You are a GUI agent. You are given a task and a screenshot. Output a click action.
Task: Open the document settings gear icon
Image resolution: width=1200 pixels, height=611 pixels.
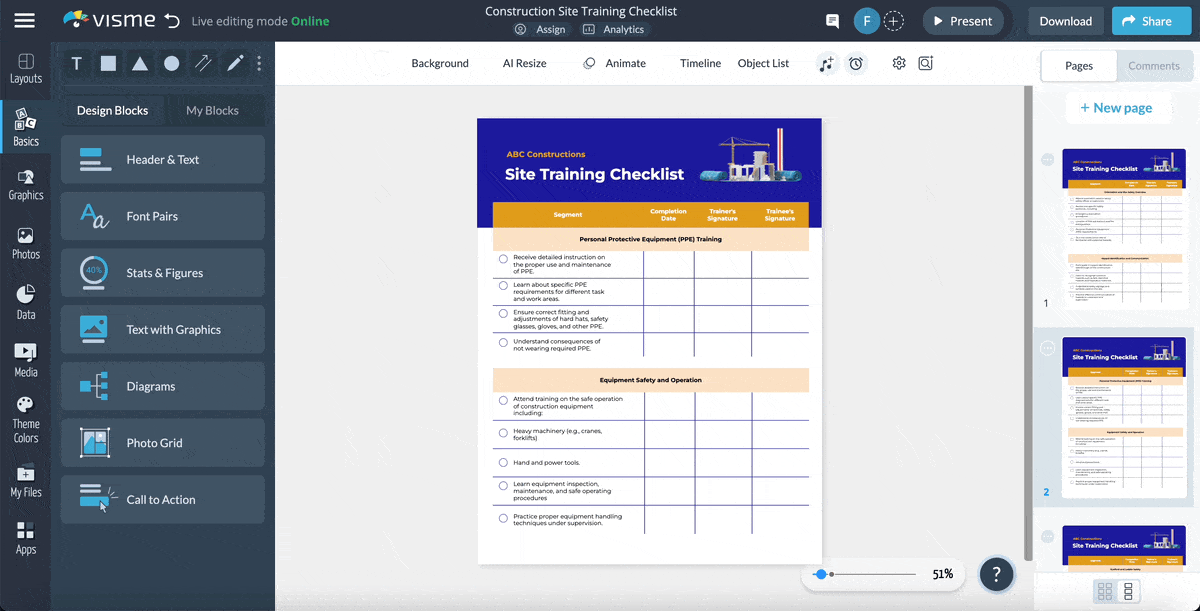pyautogui.click(x=898, y=62)
